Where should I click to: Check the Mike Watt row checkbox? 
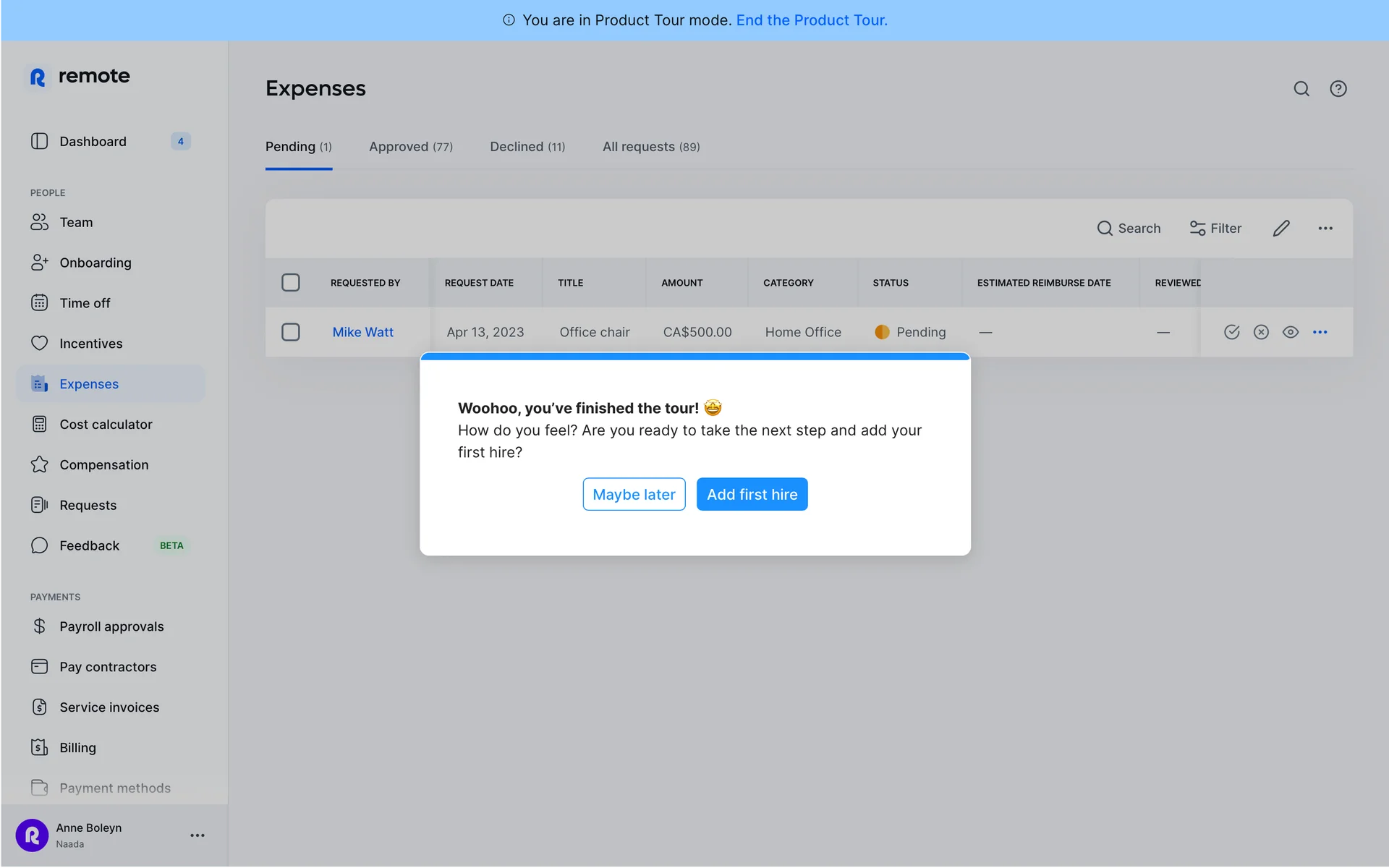tap(291, 332)
